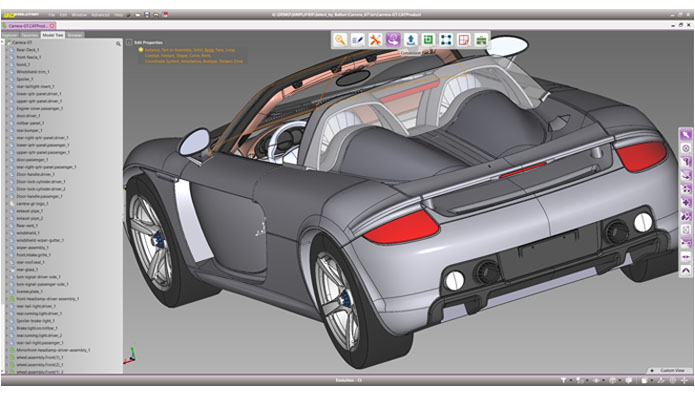This screenshot has height=395, width=695.
Task: Expand the hood_1 tree node
Action: point(7,64)
